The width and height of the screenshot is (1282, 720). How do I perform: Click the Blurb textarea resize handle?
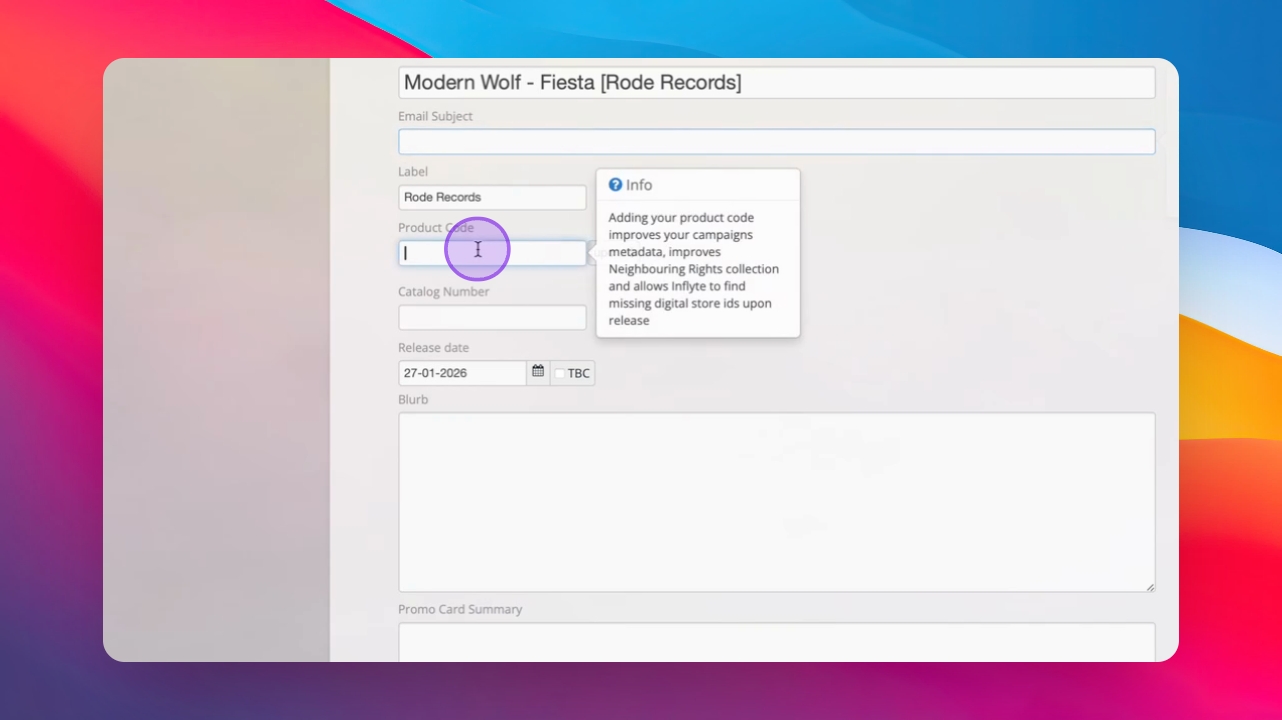pyautogui.click(x=1149, y=586)
